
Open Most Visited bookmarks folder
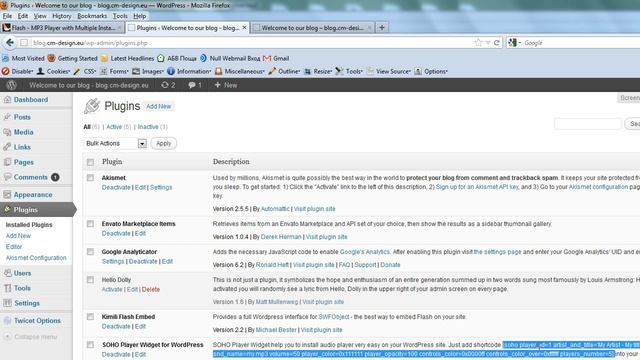[23, 58]
